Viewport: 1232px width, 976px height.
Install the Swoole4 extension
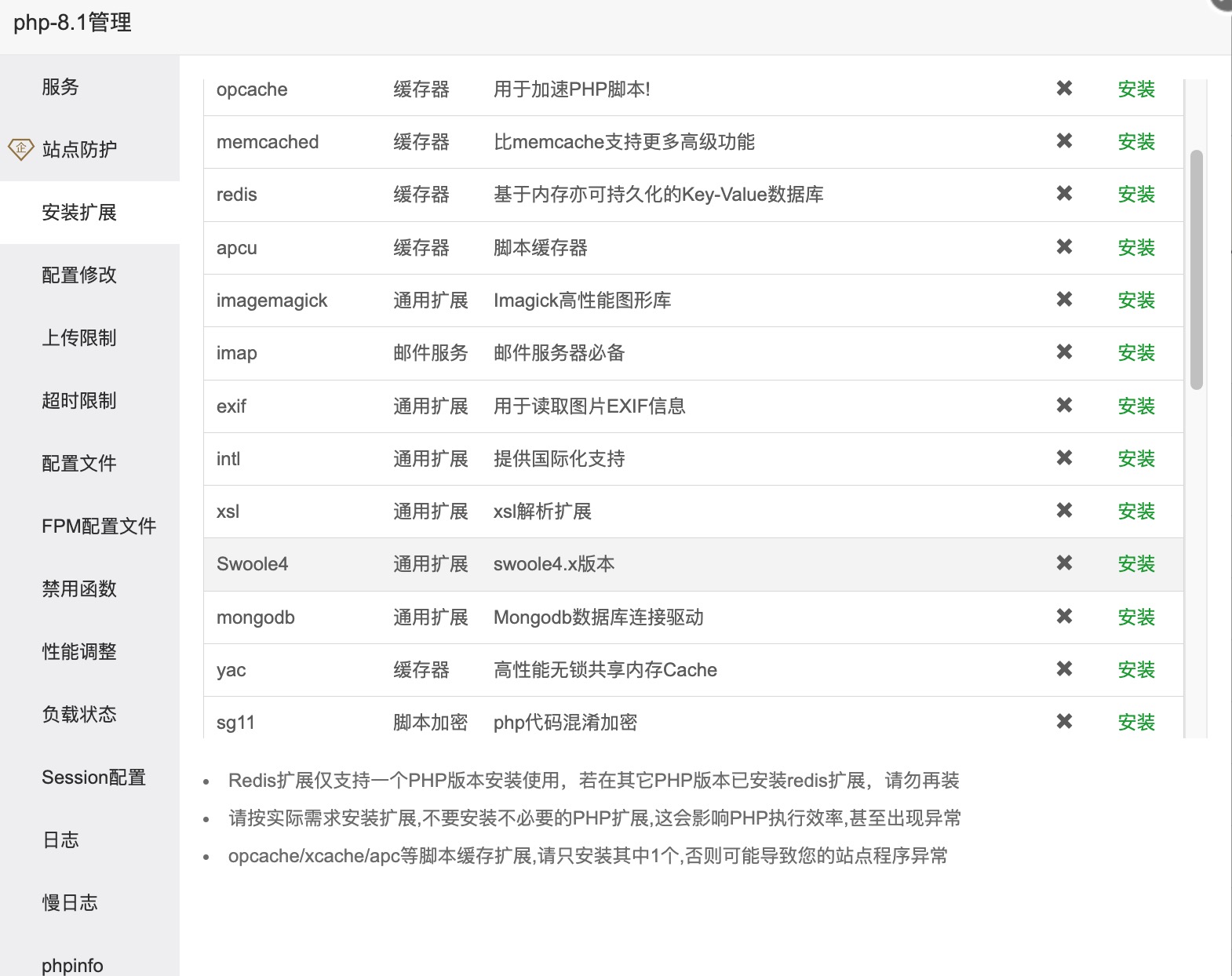1136,564
